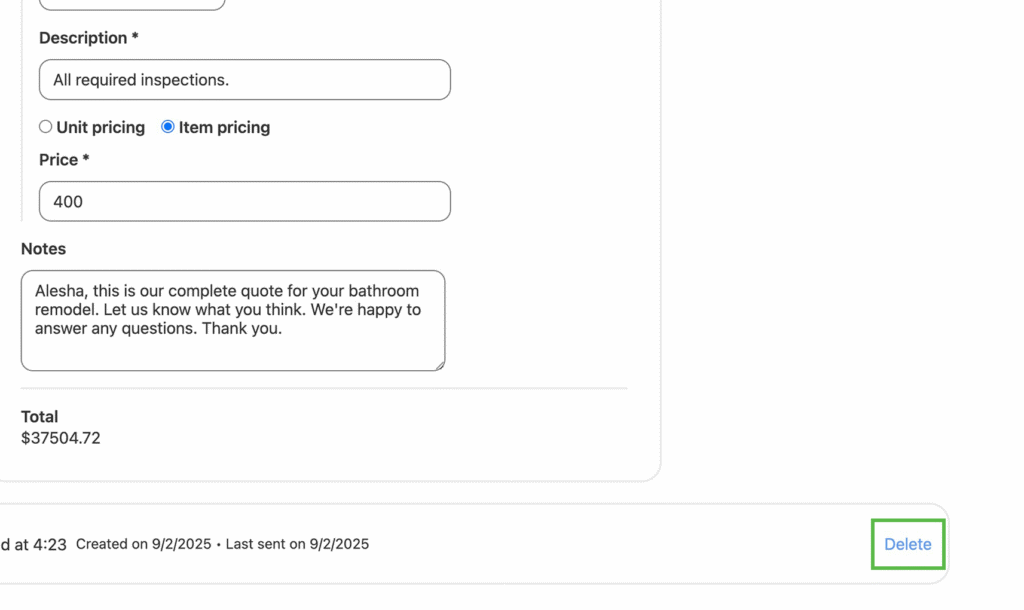Delete the quote using the Delete link
Screen dimensions: 1024x610
pyautogui.click(x=907, y=544)
